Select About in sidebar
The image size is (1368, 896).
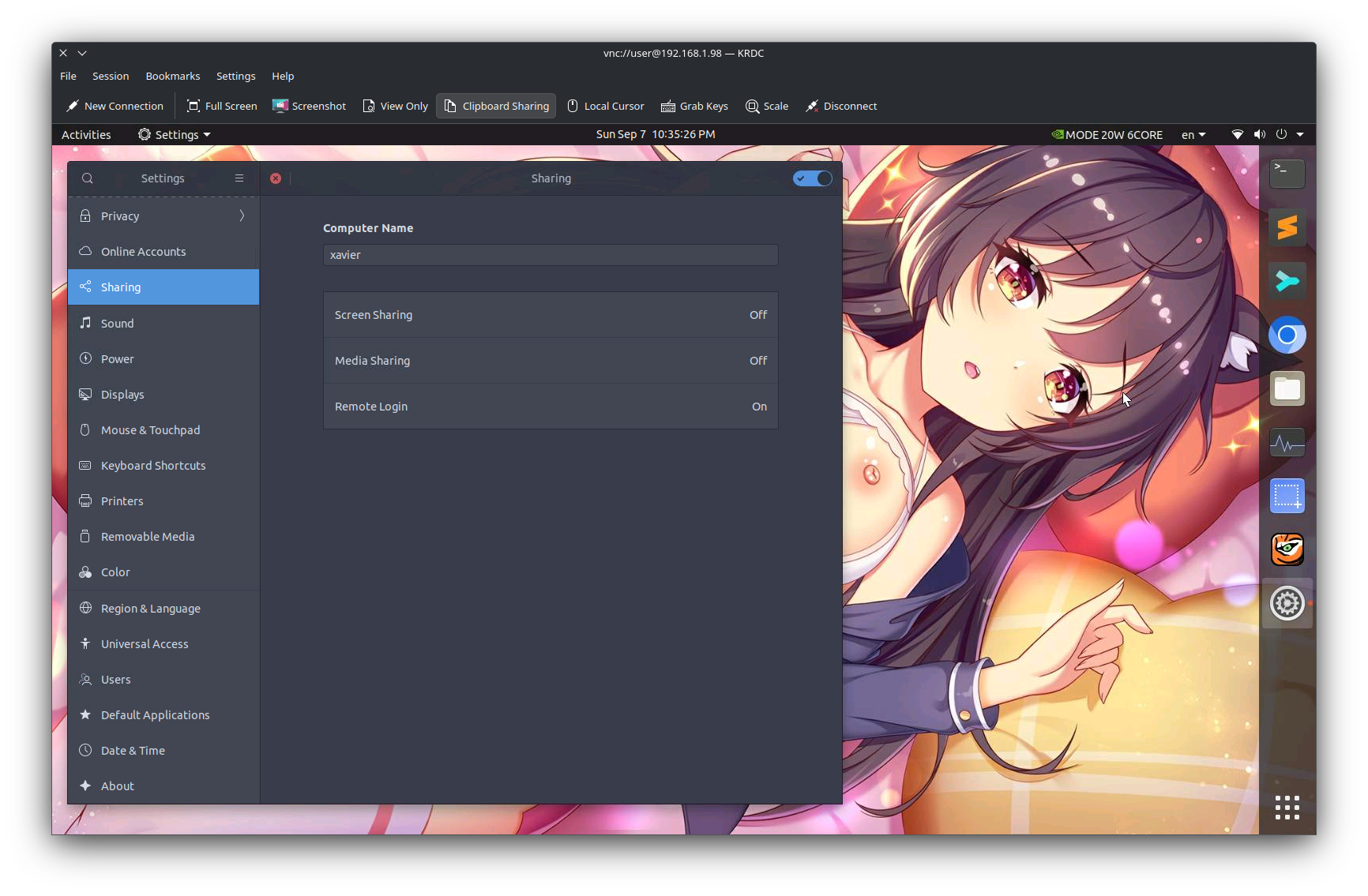163,785
